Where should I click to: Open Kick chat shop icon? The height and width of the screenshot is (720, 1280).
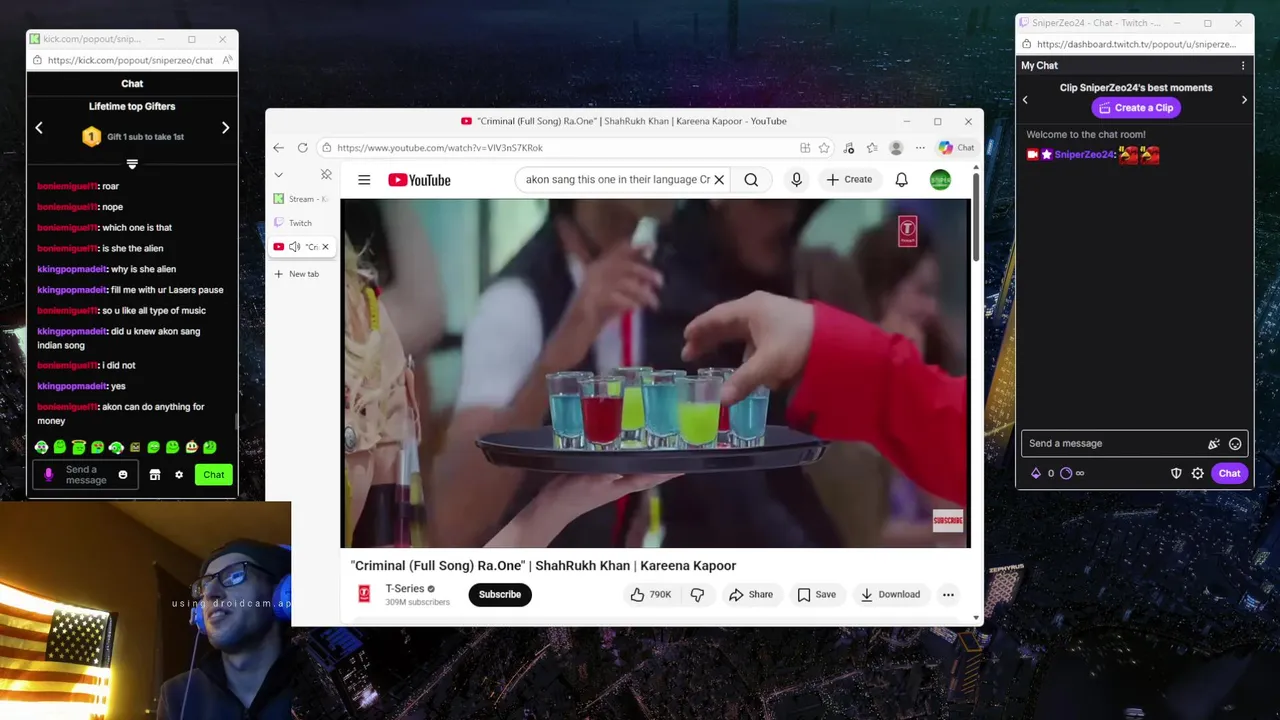(155, 475)
